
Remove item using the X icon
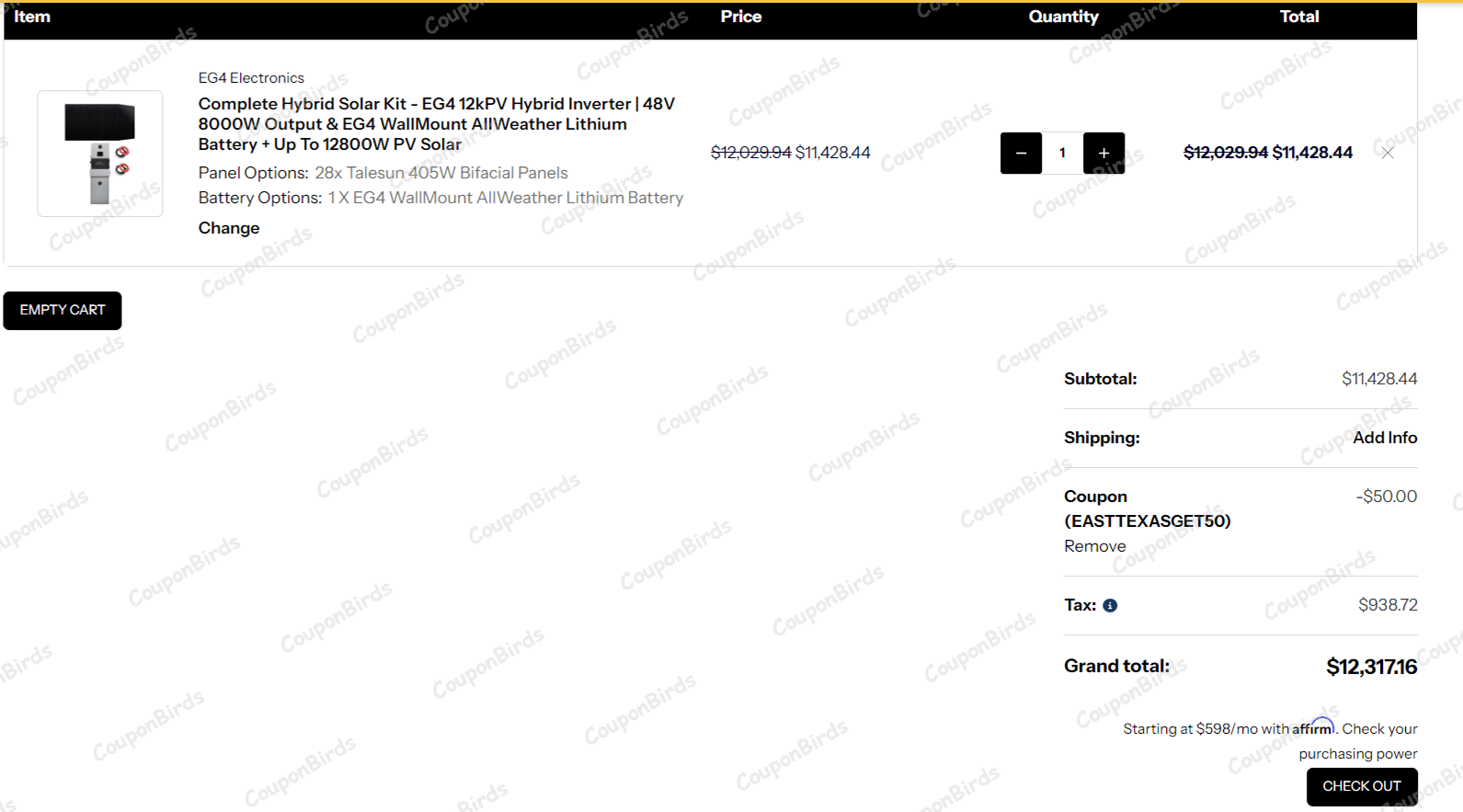pyautogui.click(x=1388, y=153)
